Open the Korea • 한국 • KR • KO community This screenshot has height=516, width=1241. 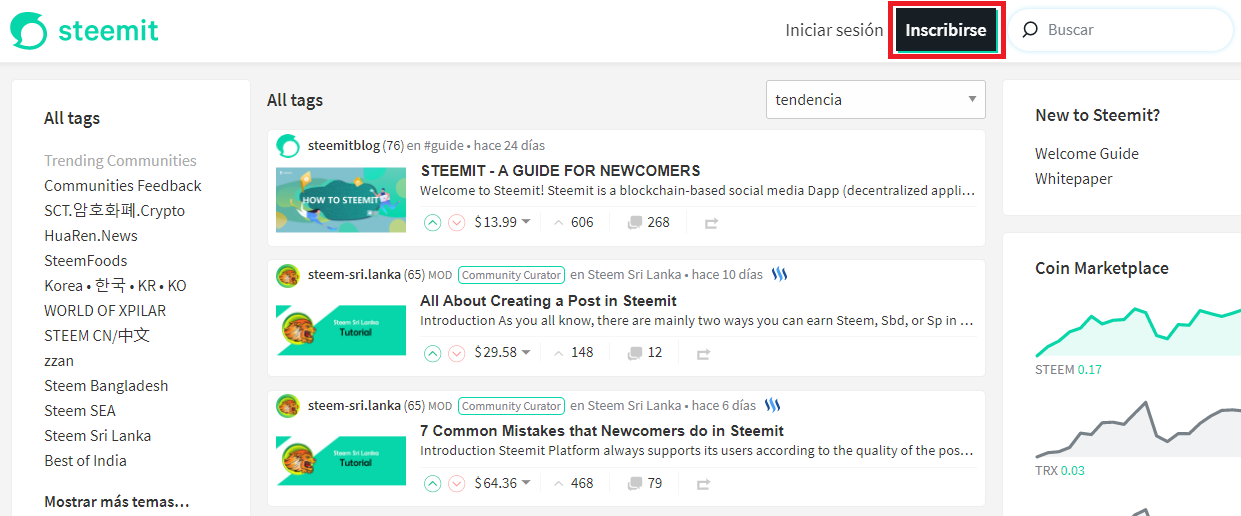point(115,286)
